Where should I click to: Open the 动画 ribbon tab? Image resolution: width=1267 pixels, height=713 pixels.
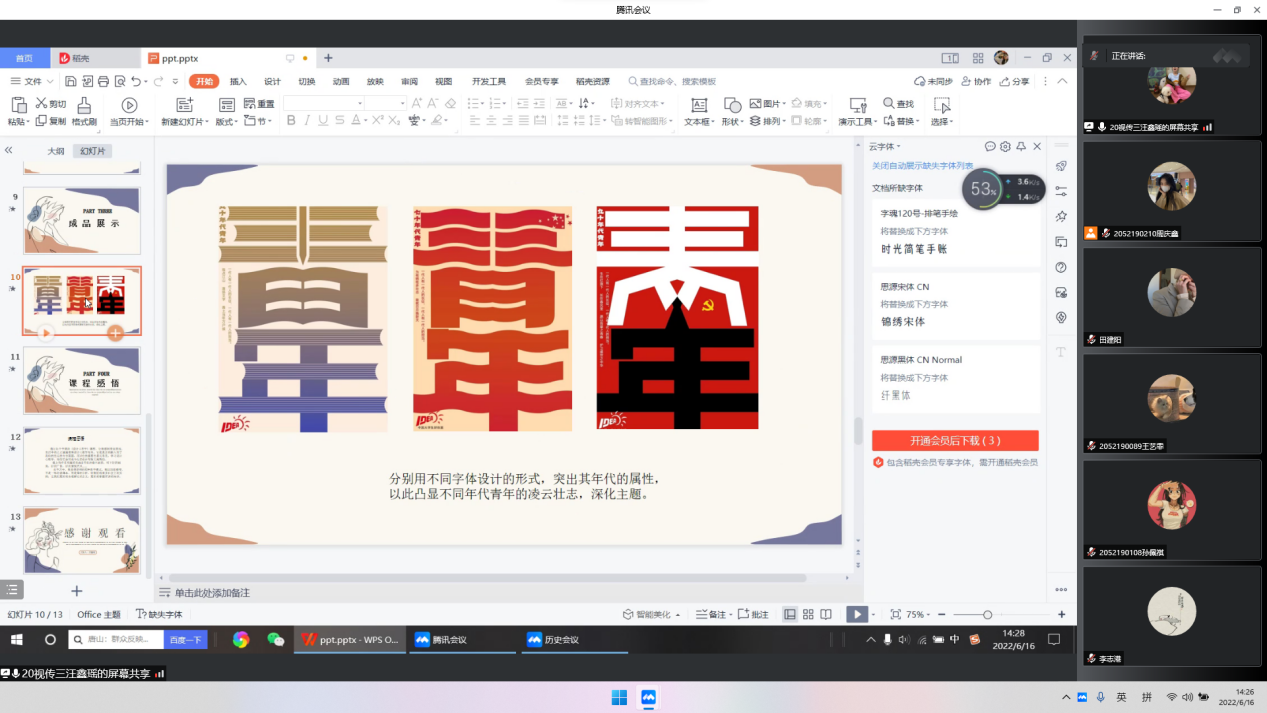[341, 82]
